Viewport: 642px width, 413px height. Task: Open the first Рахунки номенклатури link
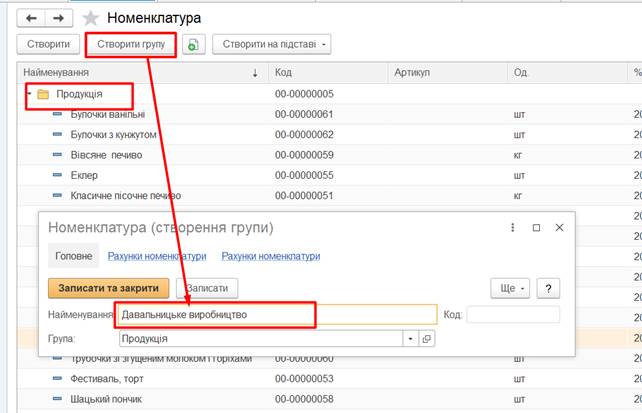[x=157, y=256]
